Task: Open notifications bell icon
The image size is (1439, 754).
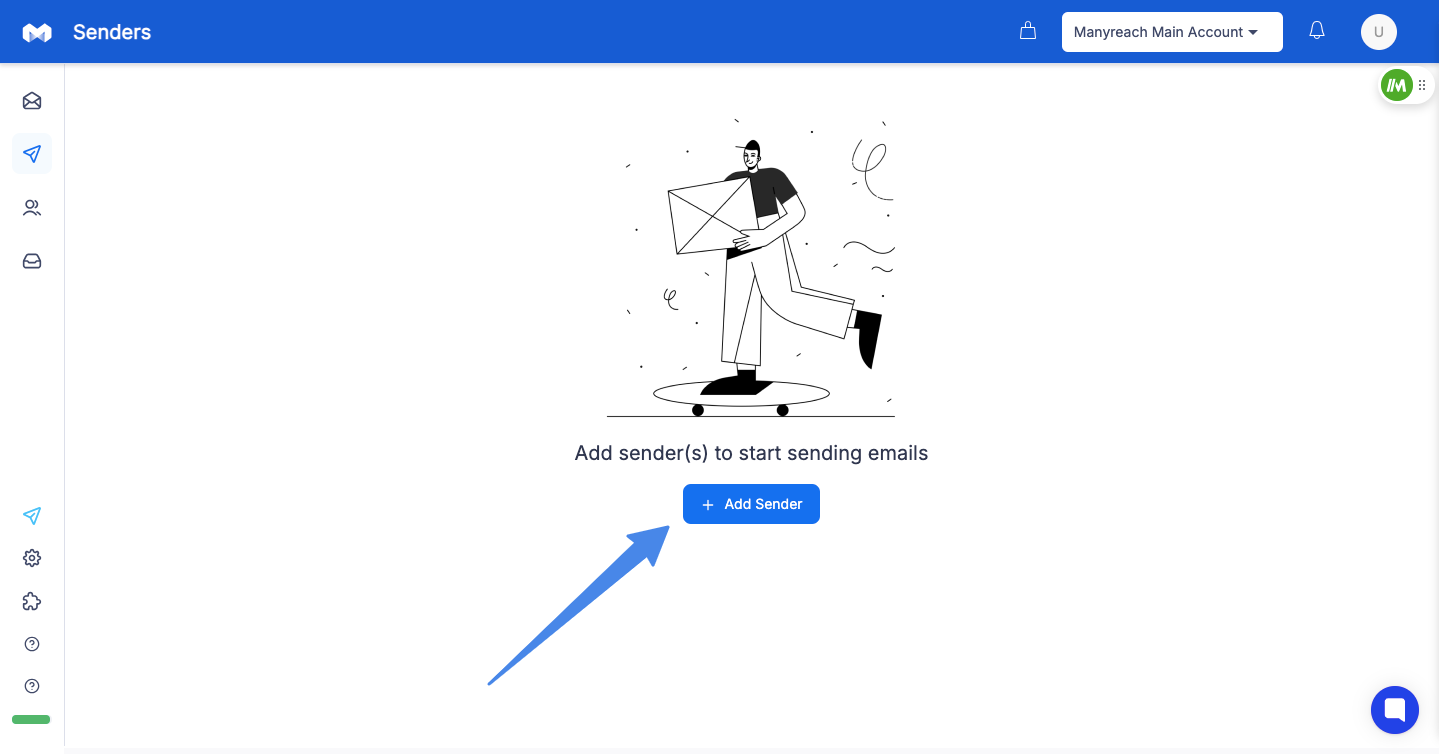Action: tap(1317, 31)
